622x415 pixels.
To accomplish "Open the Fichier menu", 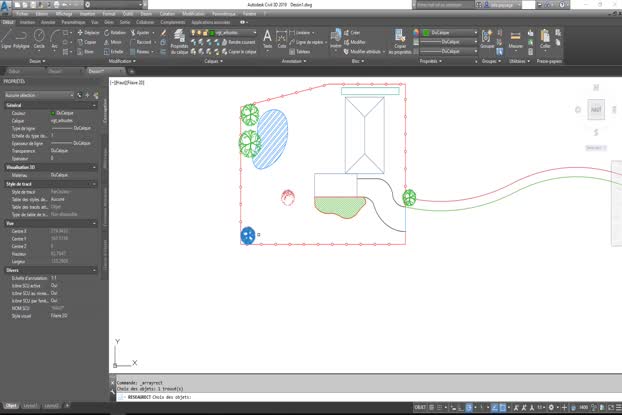I will (x=23, y=14).
